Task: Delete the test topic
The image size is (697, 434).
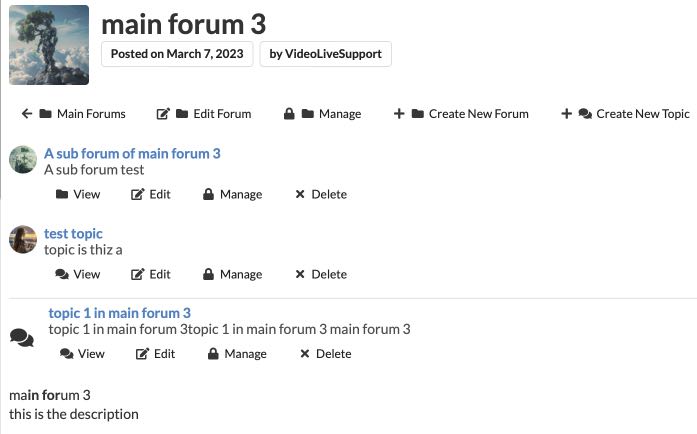Action: (x=321, y=274)
